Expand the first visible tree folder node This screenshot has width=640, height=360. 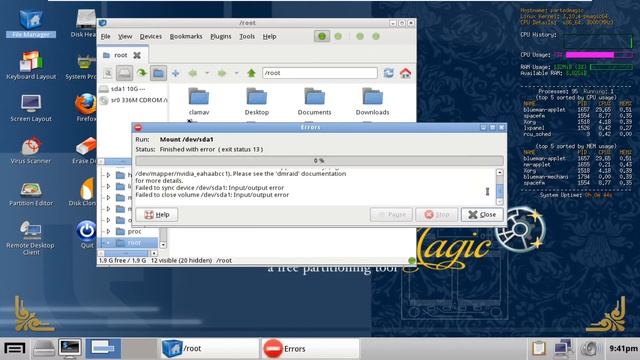pos(108,175)
